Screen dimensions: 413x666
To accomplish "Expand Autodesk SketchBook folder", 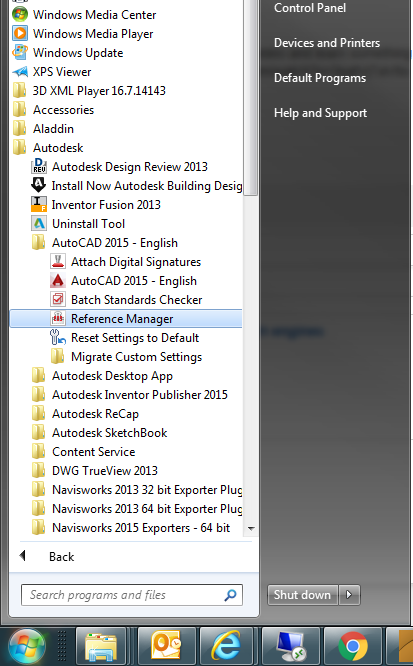I will 99,433.
